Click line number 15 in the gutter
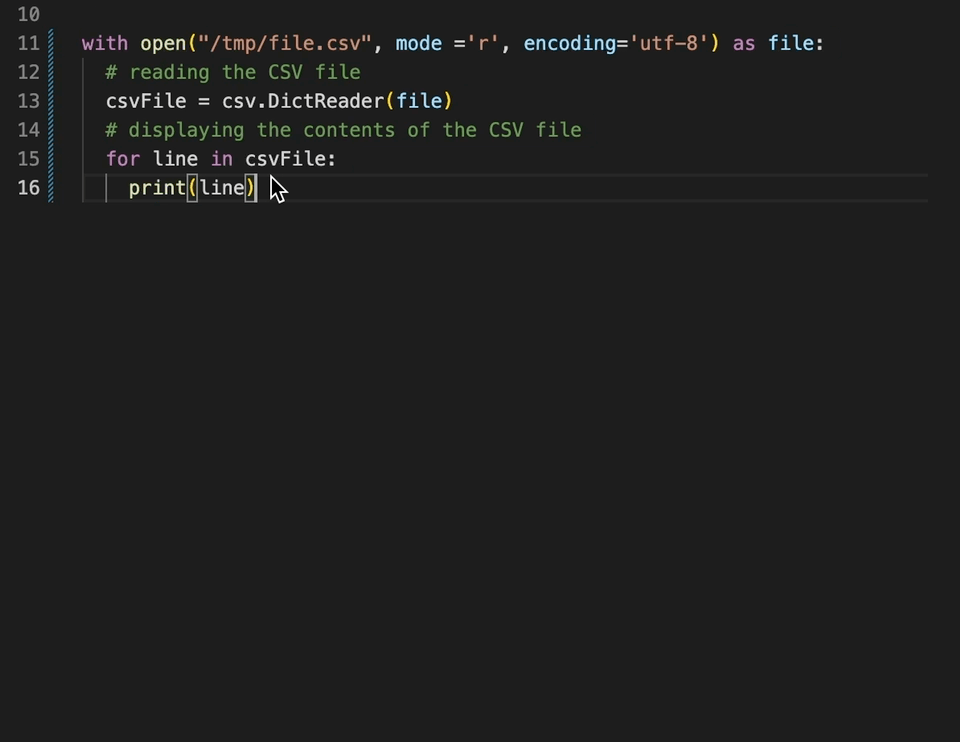 click(x=28, y=159)
